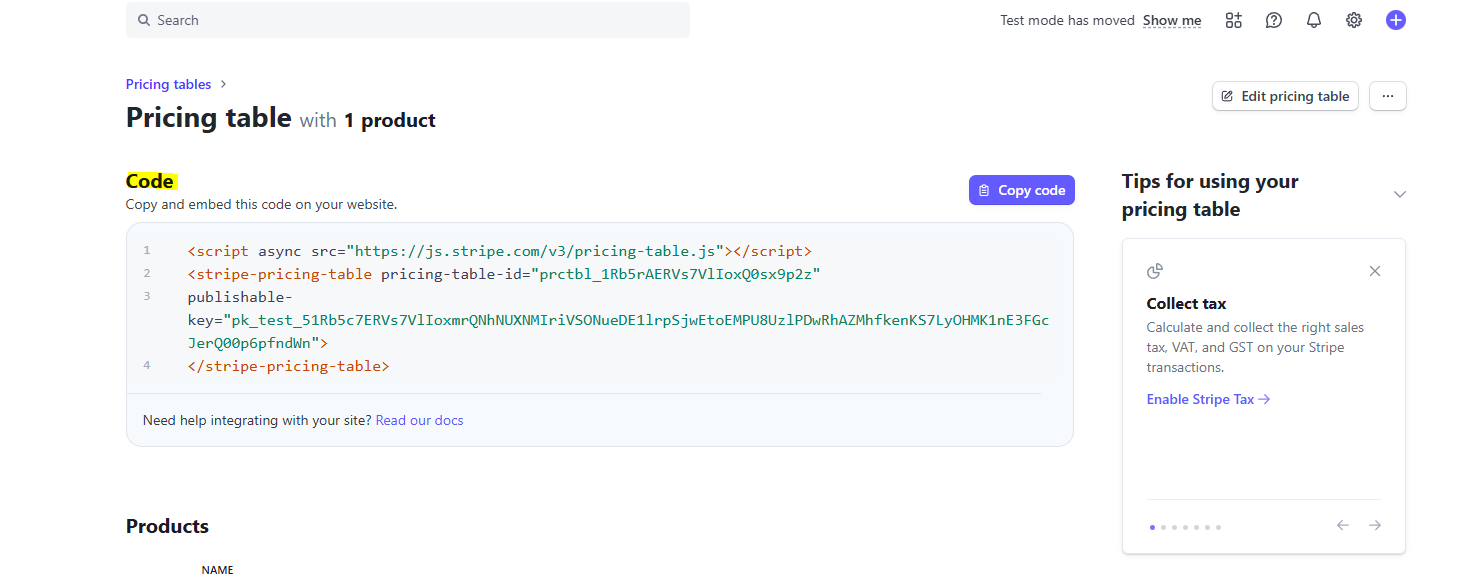Click the closing stripe-pricing-table tag line

(x=288, y=366)
